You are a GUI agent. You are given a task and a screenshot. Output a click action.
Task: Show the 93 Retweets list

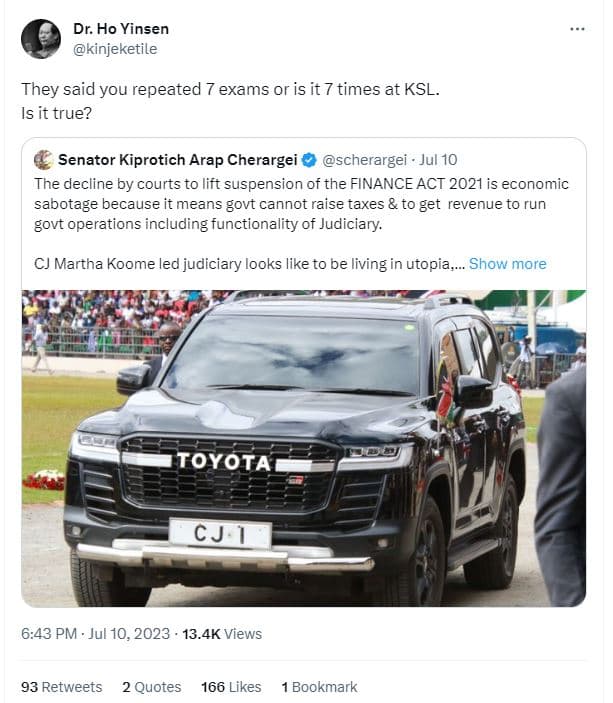pos(62,687)
